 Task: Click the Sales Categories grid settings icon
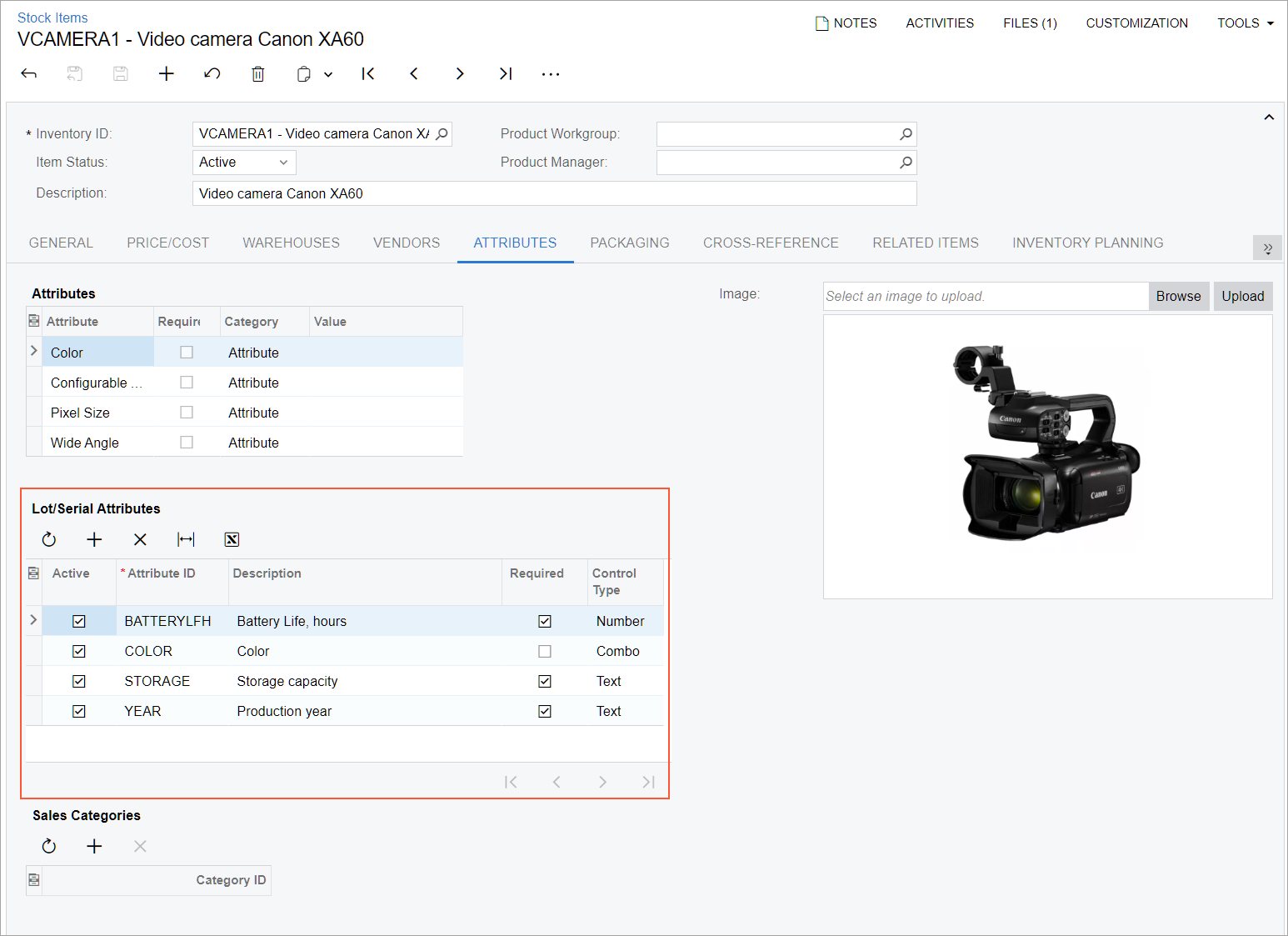[x=34, y=879]
